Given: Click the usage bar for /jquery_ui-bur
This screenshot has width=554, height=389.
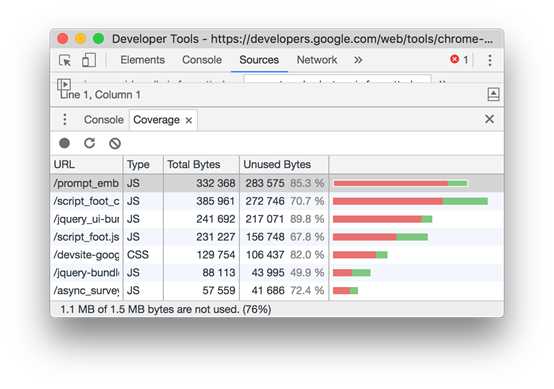Looking at the screenshot, I should click(x=382, y=219).
